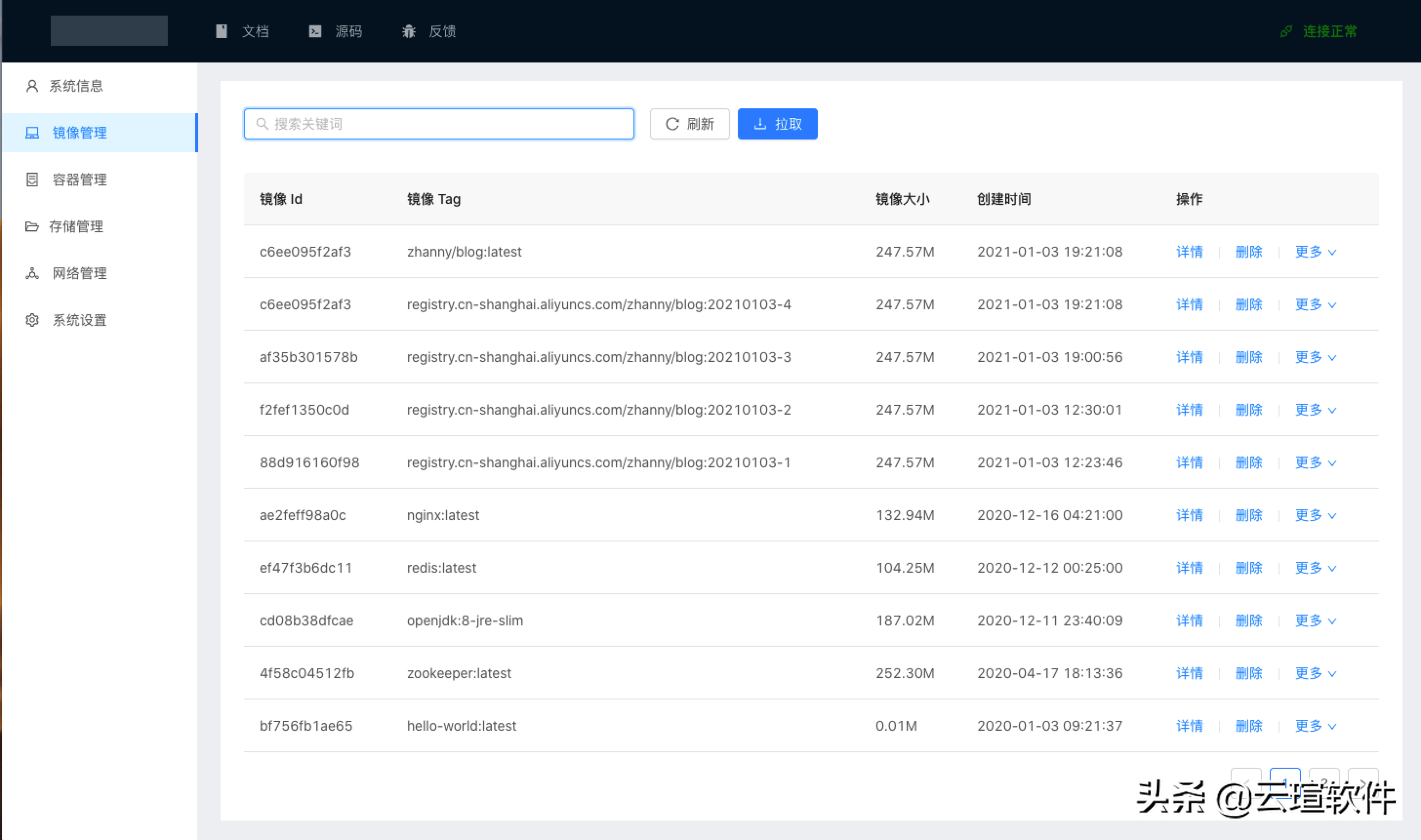
Task: Click the 系统设置 gear icon
Action: pyautogui.click(x=32, y=320)
